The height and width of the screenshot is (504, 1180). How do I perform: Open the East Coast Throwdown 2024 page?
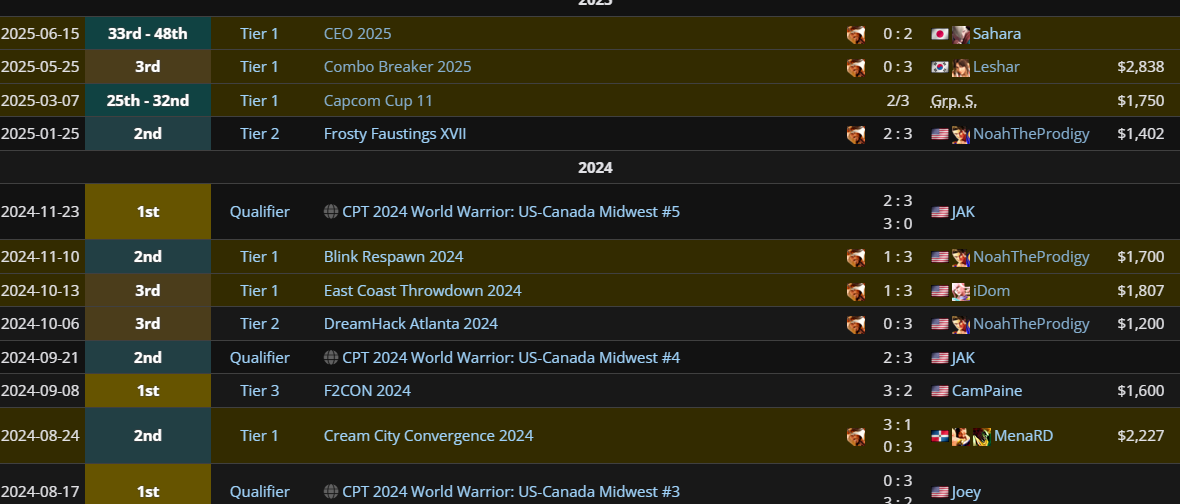422,291
